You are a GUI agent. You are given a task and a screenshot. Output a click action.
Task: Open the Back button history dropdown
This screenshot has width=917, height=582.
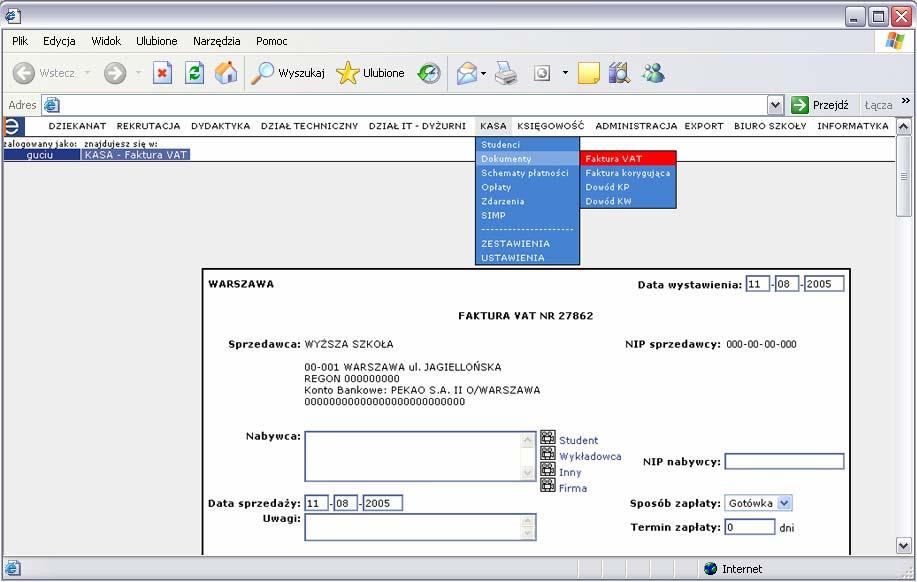(x=87, y=73)
